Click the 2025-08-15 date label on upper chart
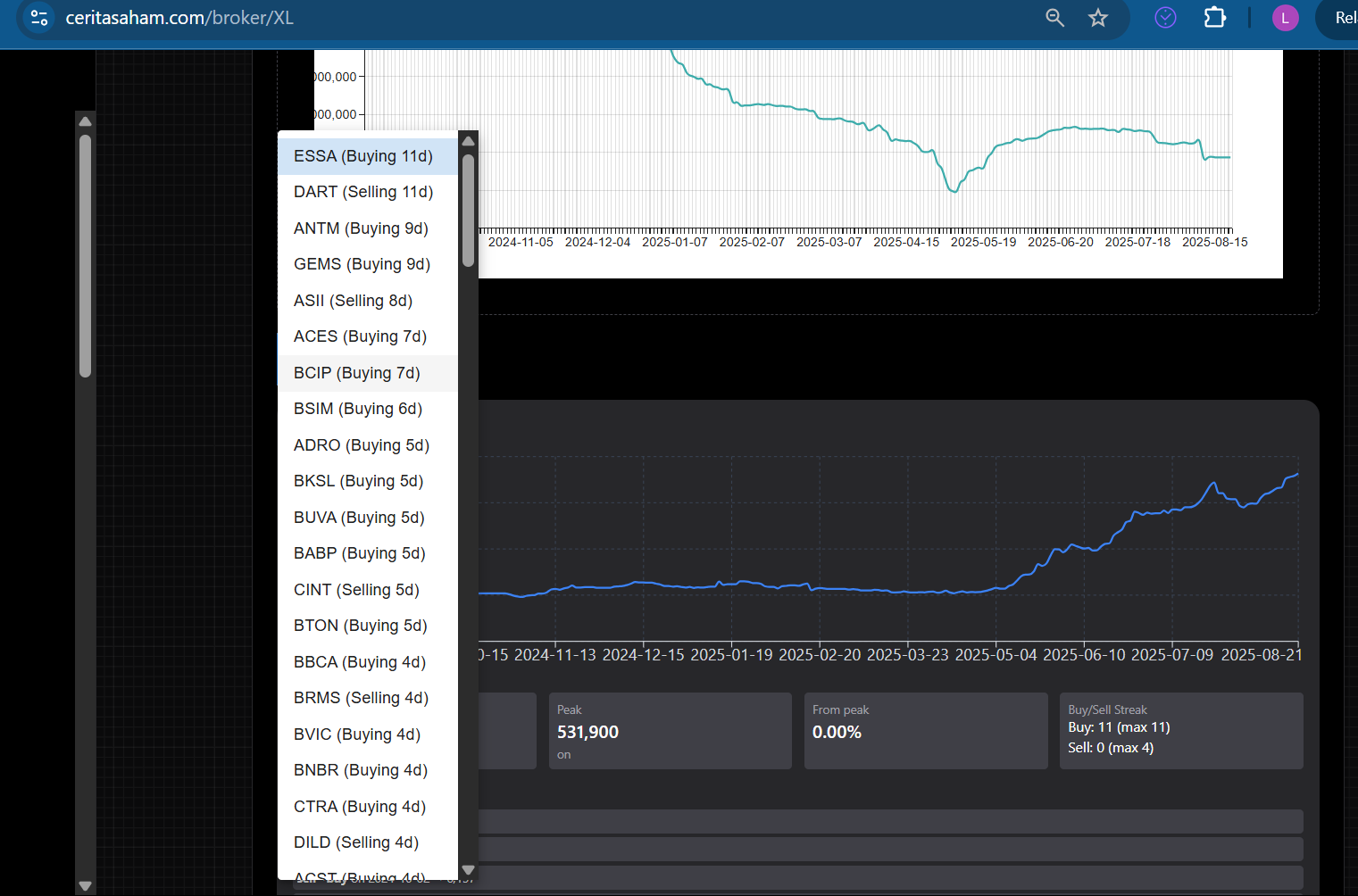 1215,242
